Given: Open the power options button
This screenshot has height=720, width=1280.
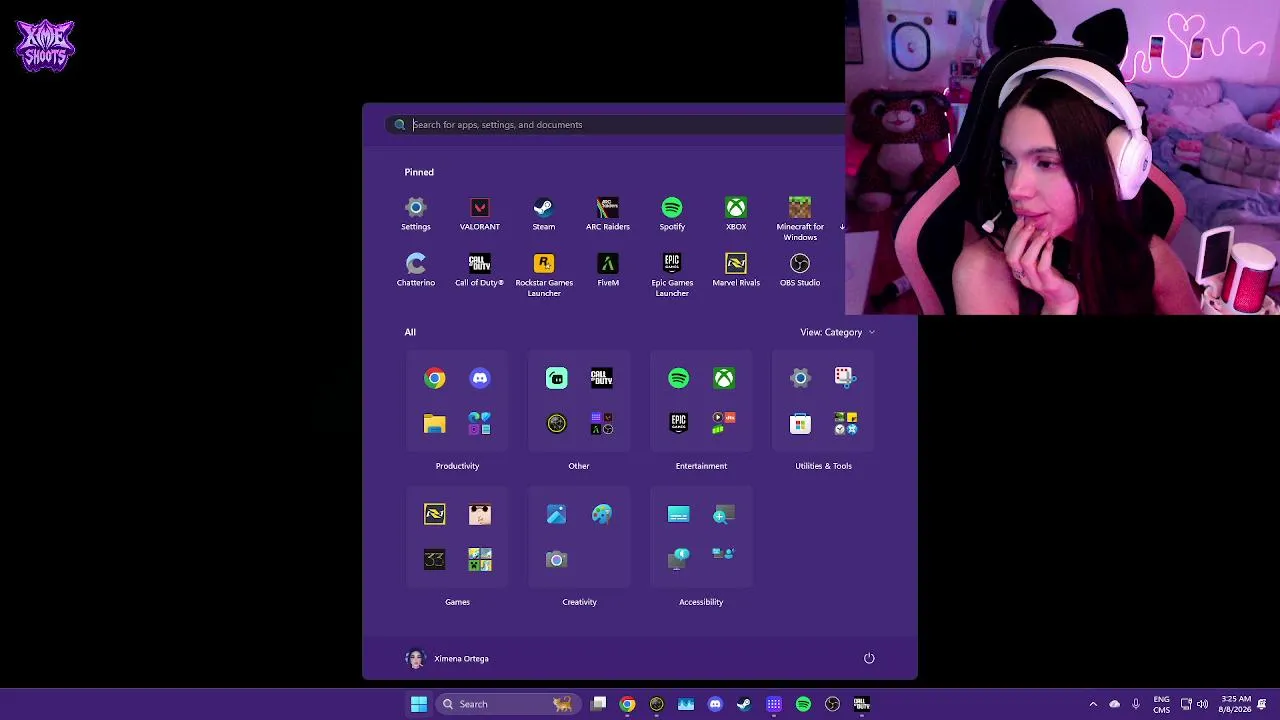Looking at the screenshot, I should (869, 658).
